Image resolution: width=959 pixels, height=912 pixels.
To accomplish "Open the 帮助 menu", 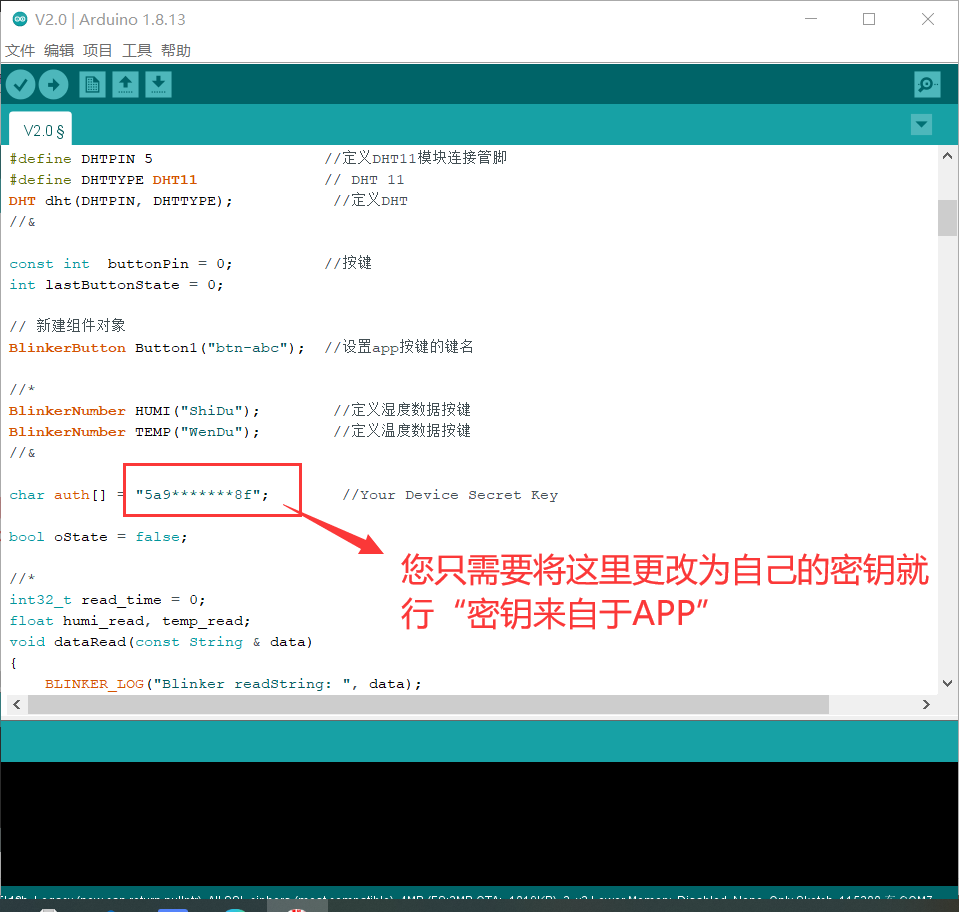I will [176, 50].
